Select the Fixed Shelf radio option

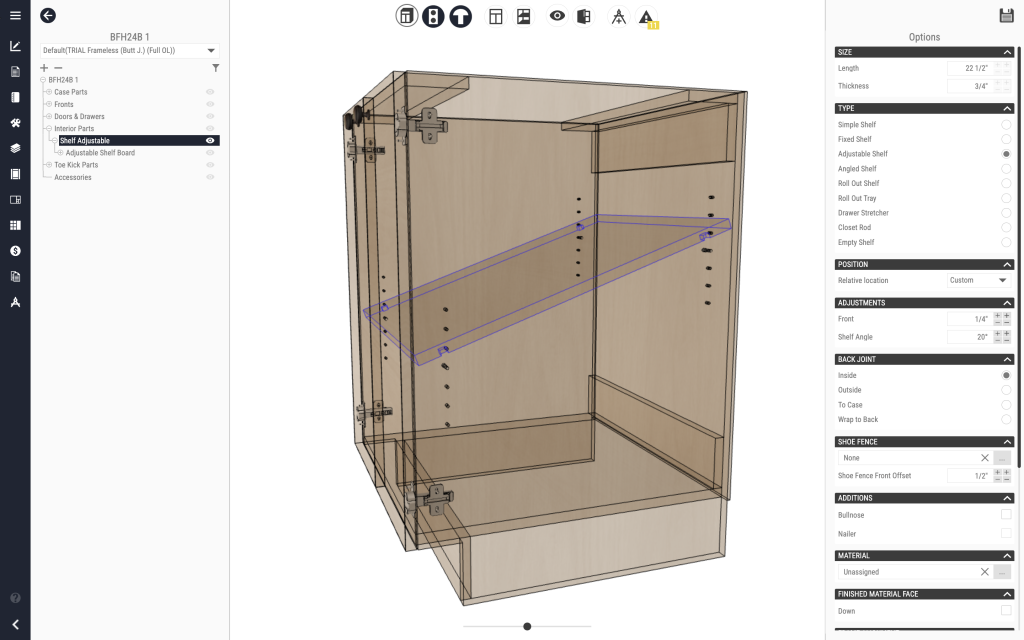point(1006,140)
